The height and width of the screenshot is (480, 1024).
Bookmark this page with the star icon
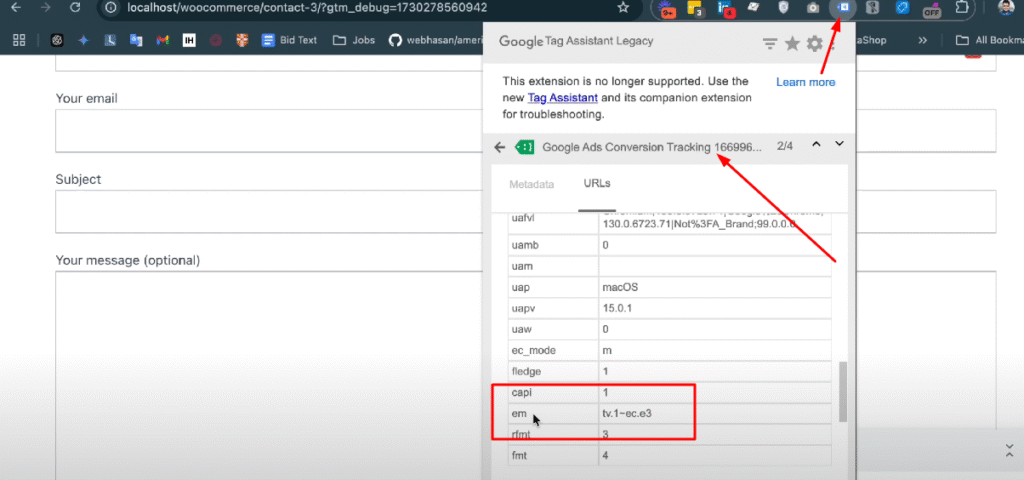click(x=623, y=8)
